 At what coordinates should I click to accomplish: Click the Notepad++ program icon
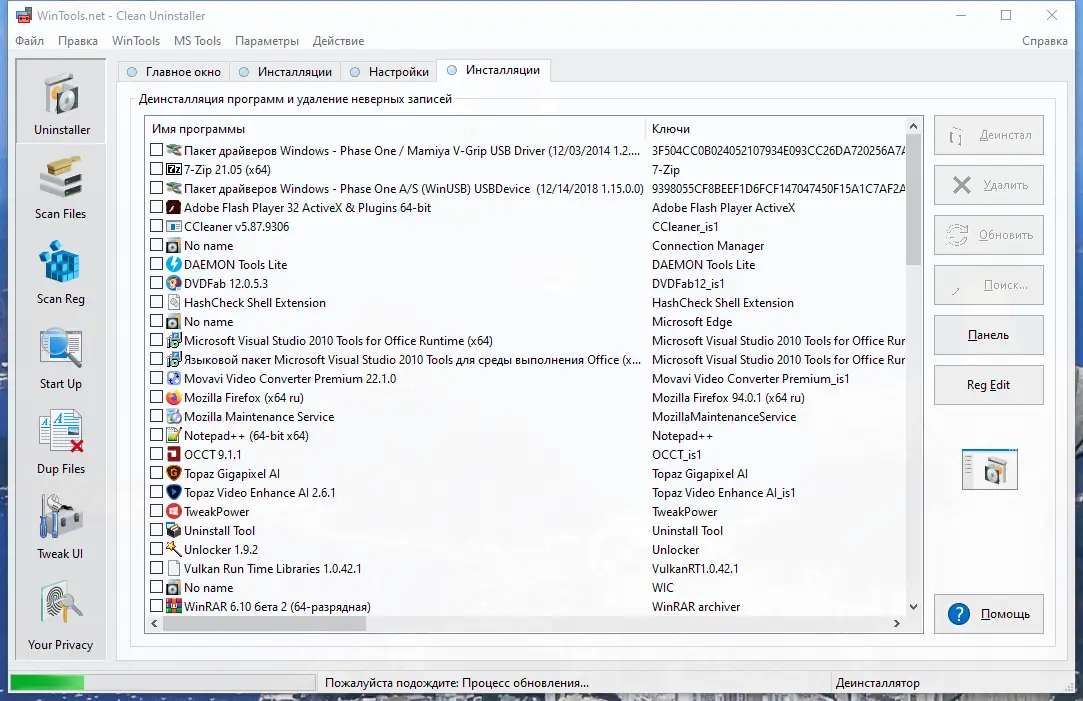click(x=174, y=436)
